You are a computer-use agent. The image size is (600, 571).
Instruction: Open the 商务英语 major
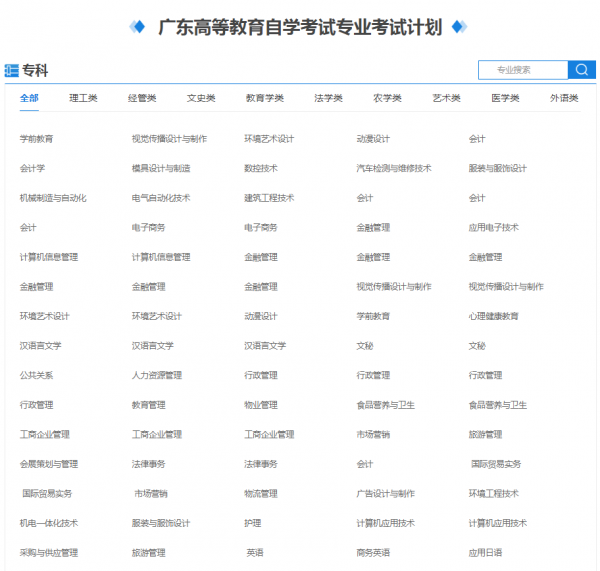pos(373,553)
